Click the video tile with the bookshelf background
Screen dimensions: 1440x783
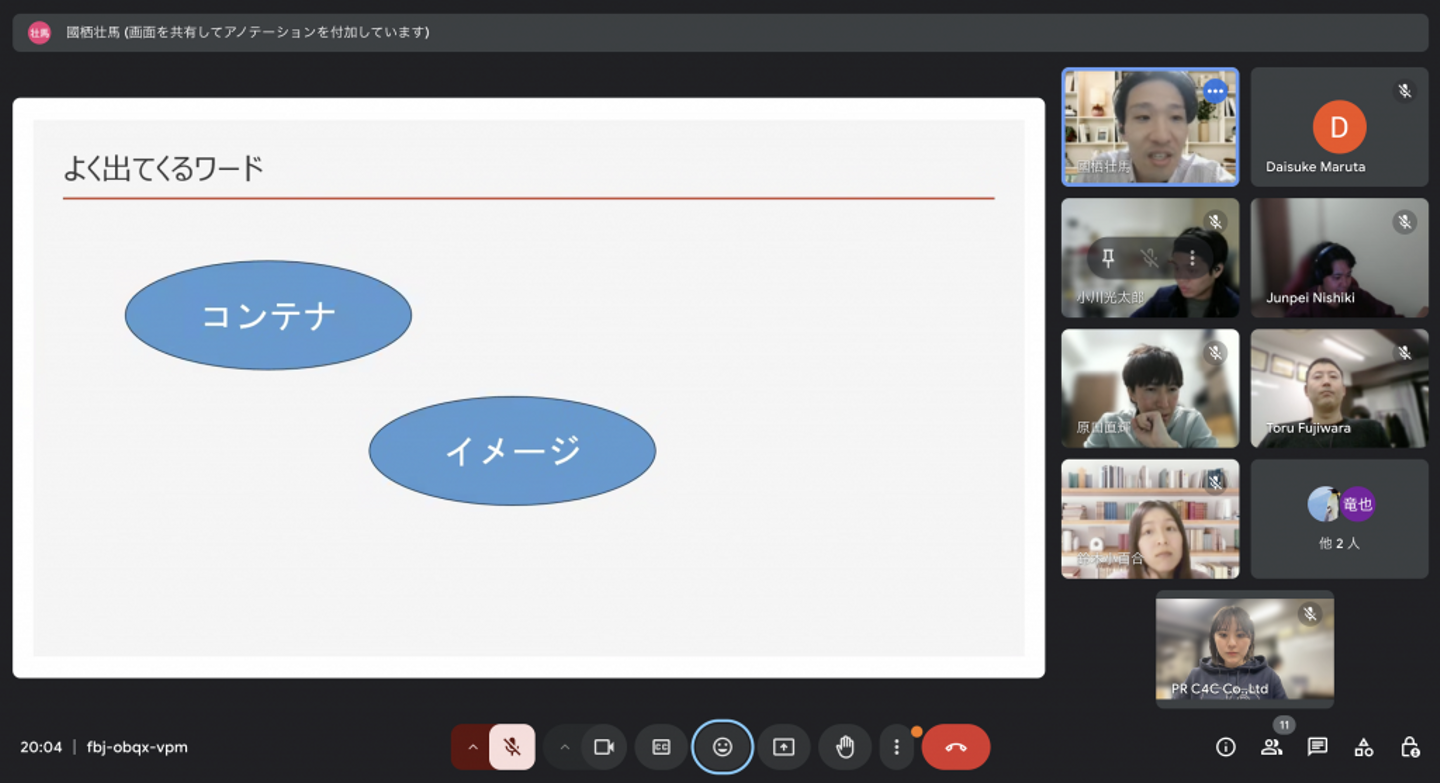(x=1150, y=519)
